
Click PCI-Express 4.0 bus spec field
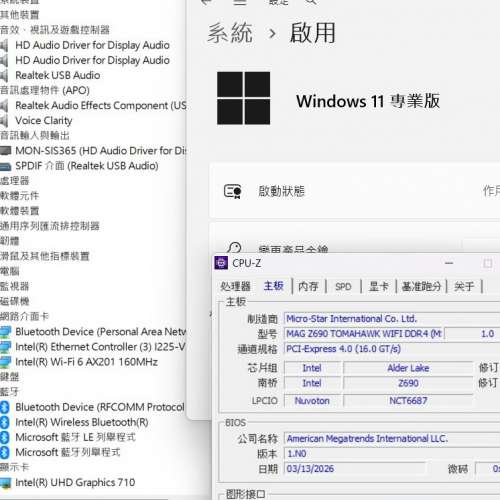click(392, 349)
